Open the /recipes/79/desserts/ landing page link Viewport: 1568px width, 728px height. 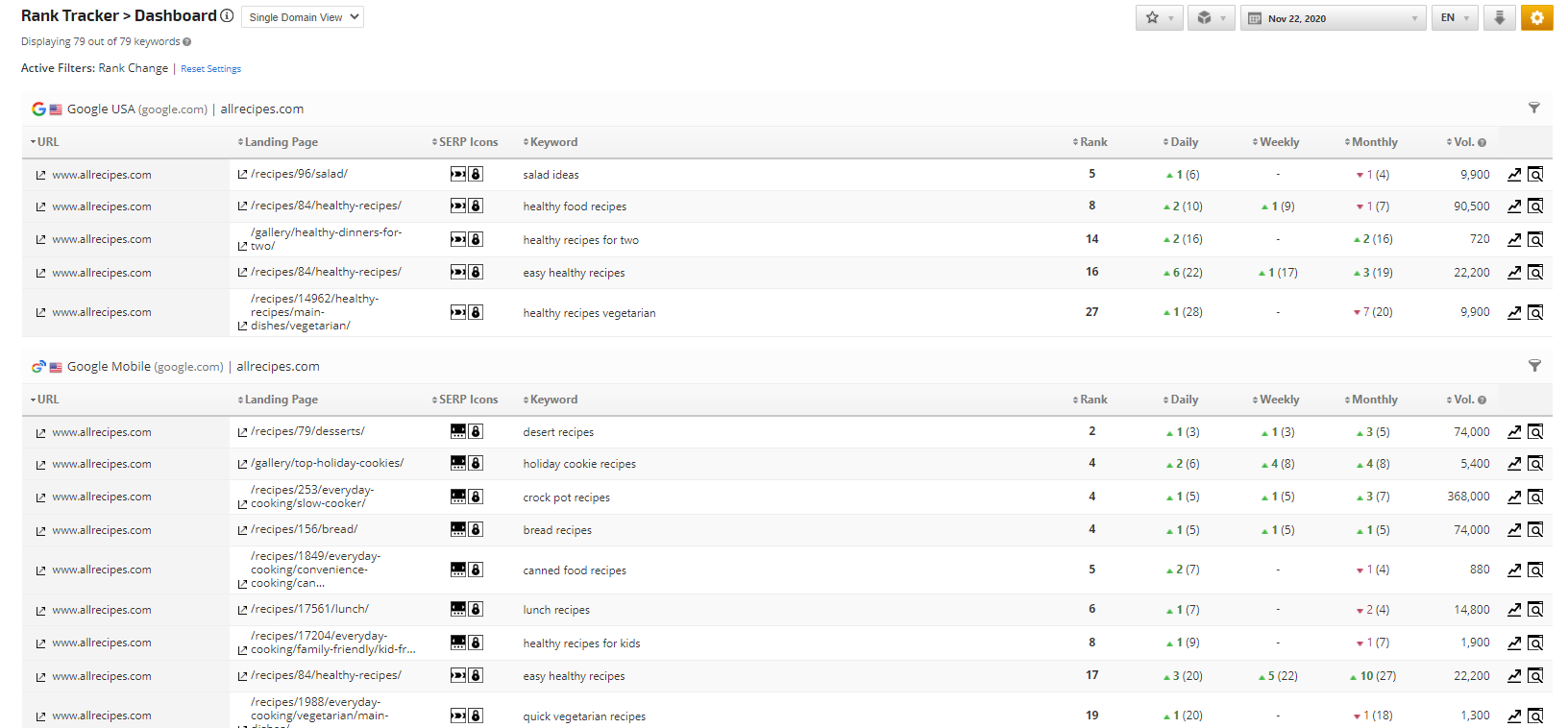pos(306,431)
